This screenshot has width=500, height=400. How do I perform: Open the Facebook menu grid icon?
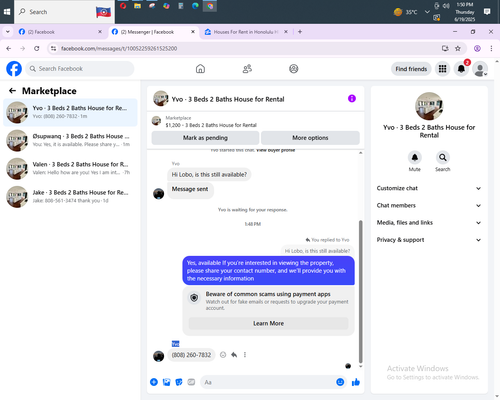(442, 69)
